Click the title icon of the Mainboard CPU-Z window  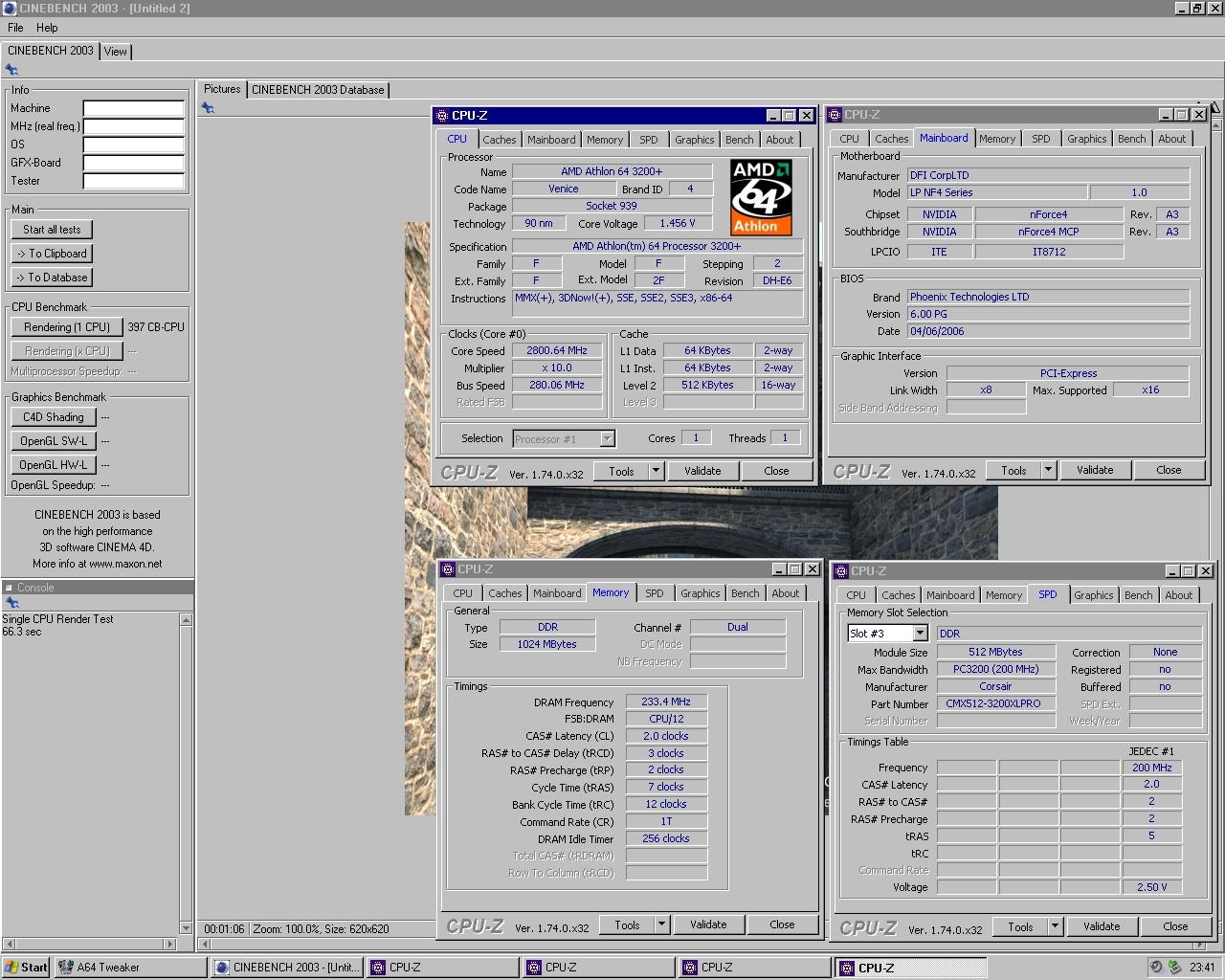[x=835, y=115]
